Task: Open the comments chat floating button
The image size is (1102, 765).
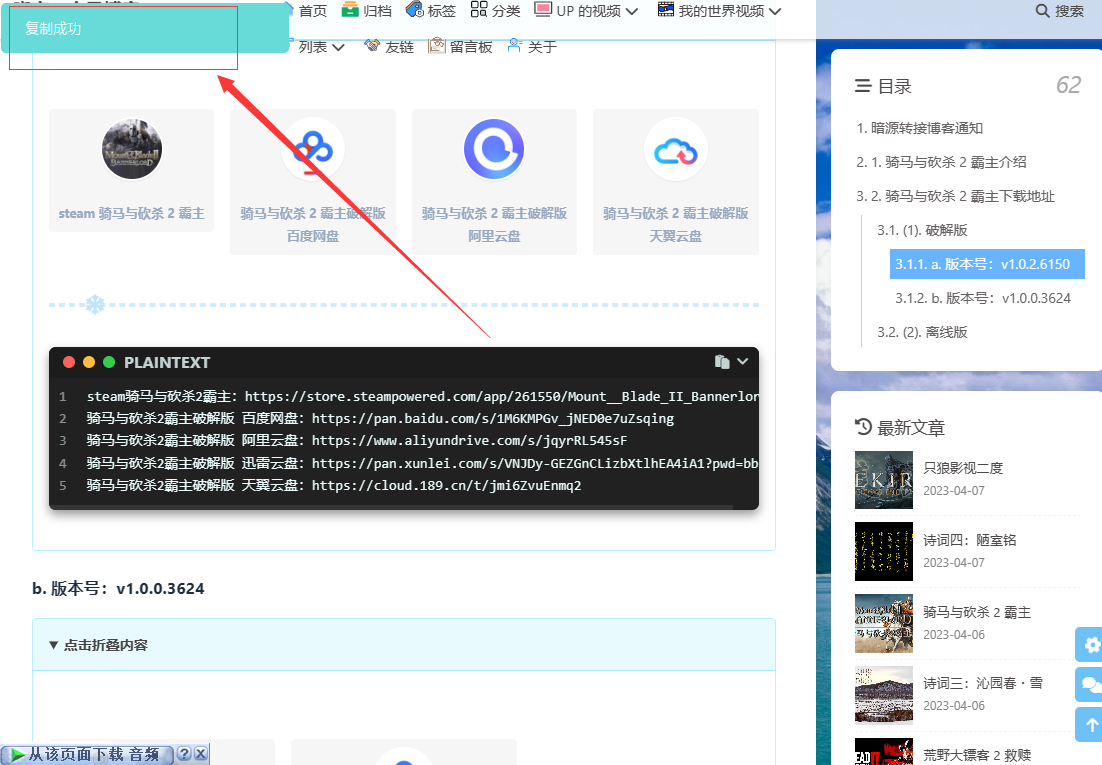Action: [x=1092, y=685]
